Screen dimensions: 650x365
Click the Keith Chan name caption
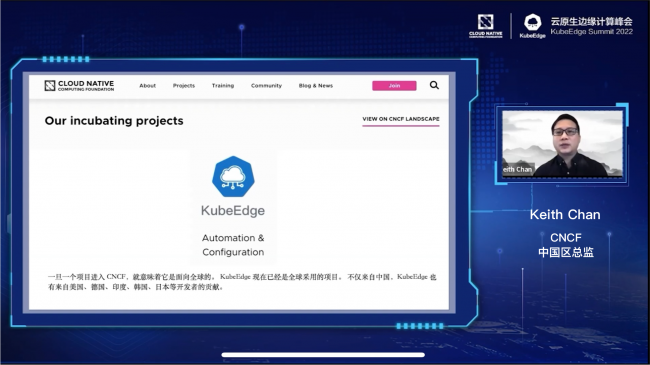(x=565, y=214)
